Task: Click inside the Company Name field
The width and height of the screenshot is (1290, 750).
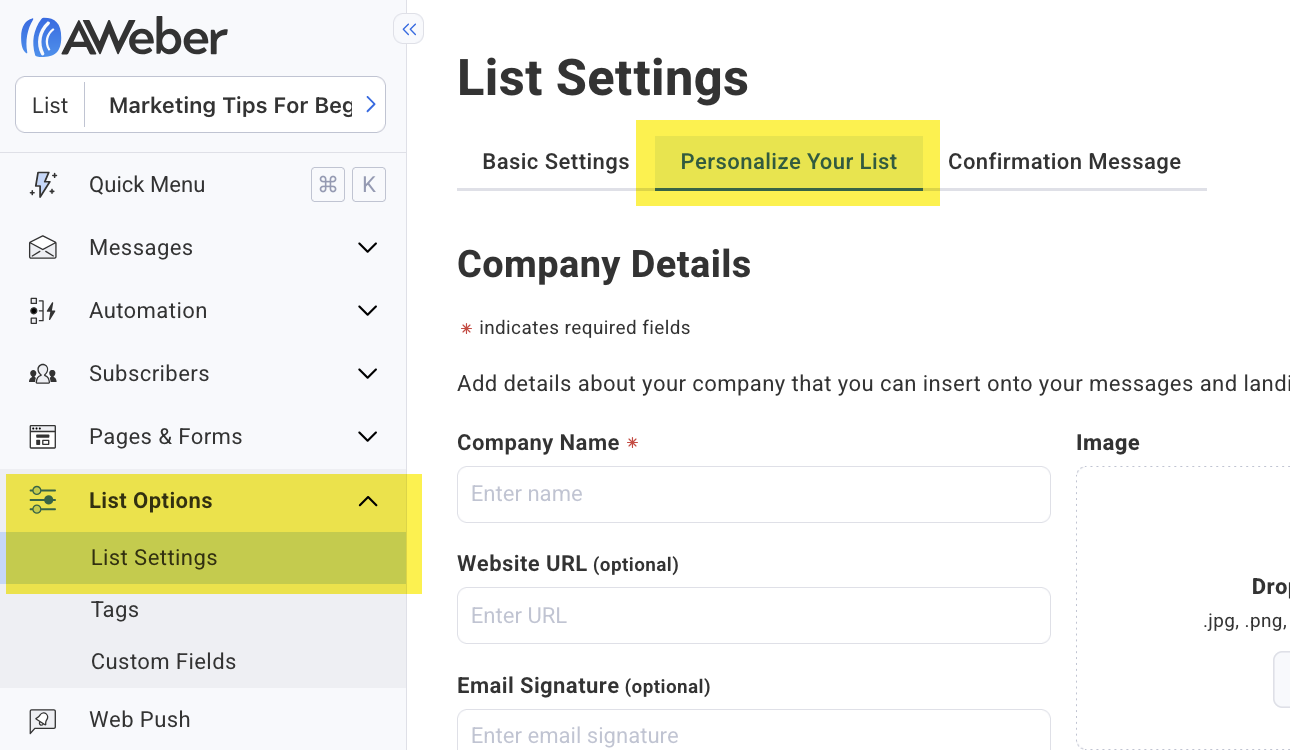Action: point(753,494)
